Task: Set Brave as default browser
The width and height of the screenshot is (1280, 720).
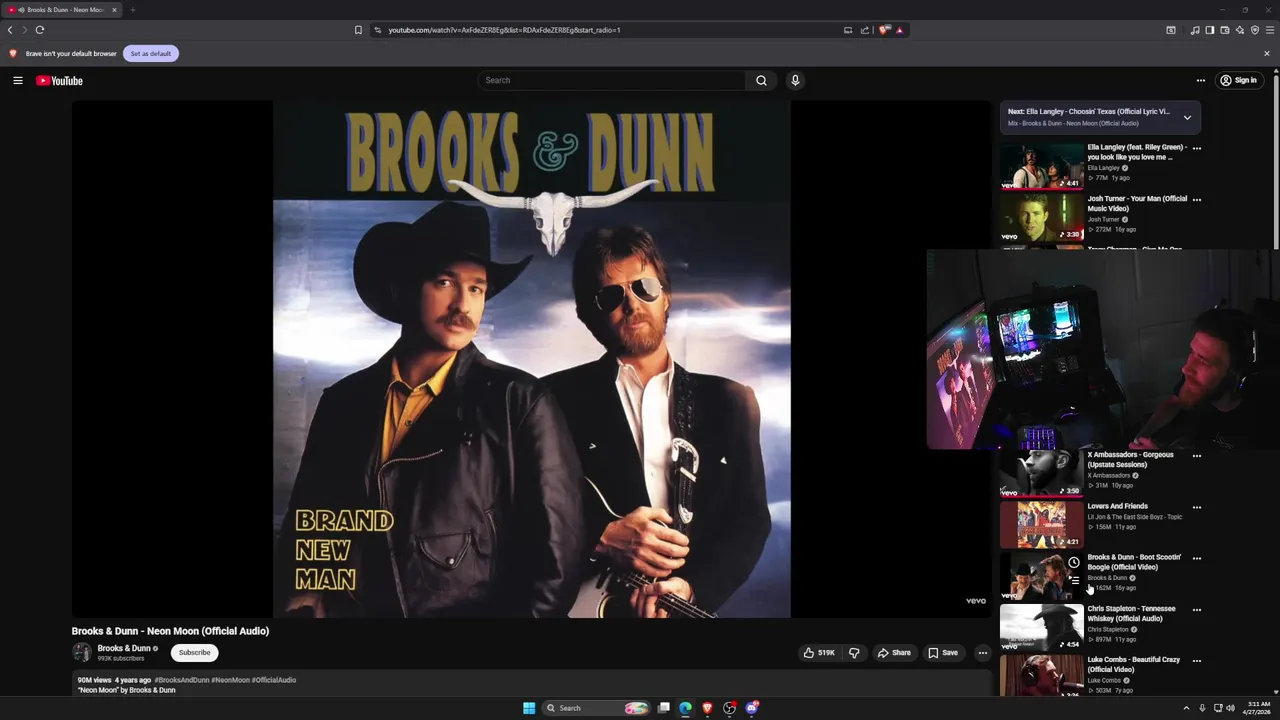Action: [151, 53]
